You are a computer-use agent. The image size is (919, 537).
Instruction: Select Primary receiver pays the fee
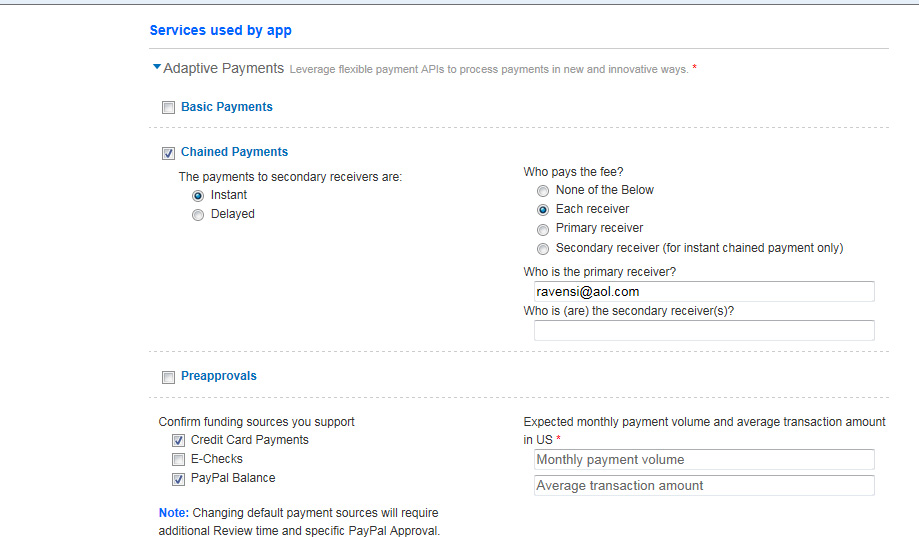click(x=543, y=229)
